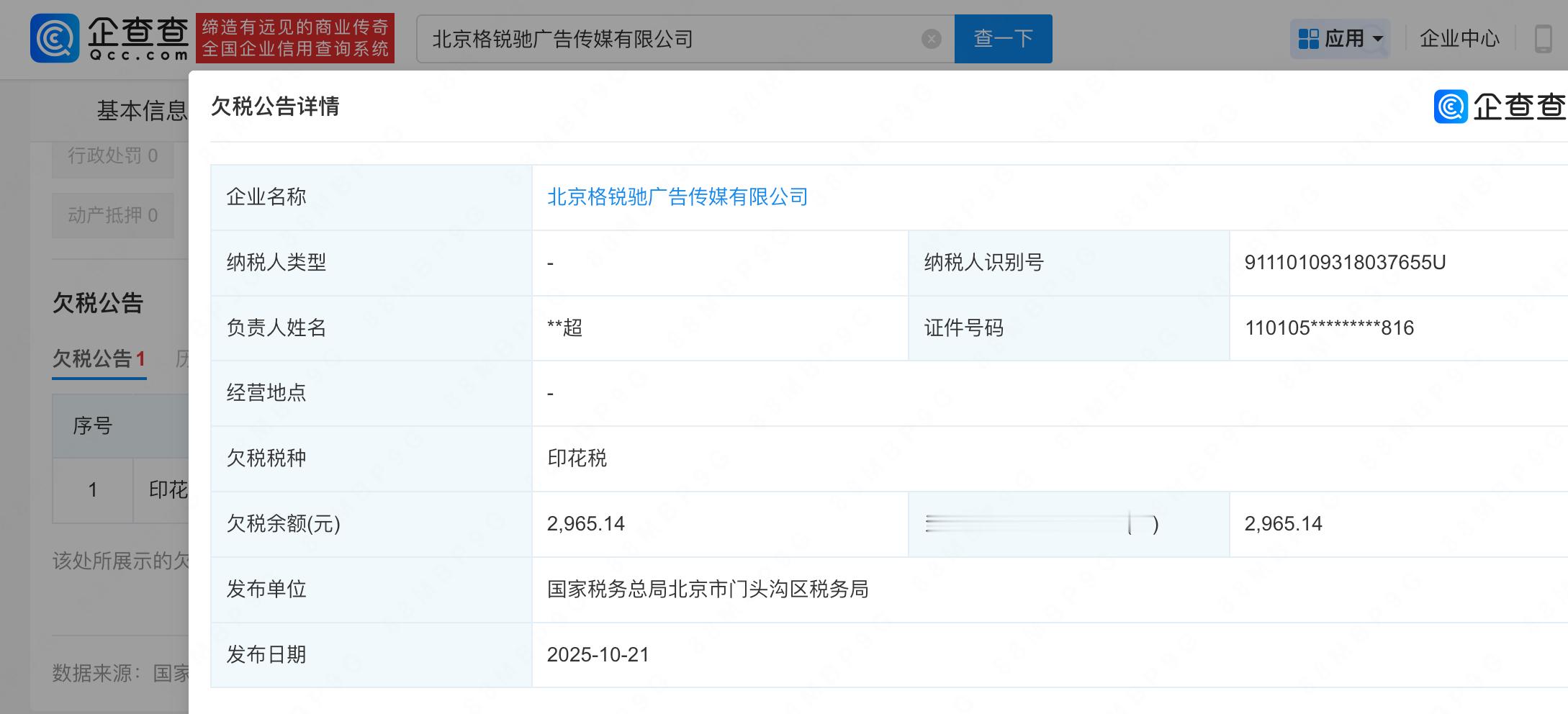Image resolution: width=1568 pixels, height=714 pixels.
Task: Select the responsible person name **超
Action: [564, 328]
